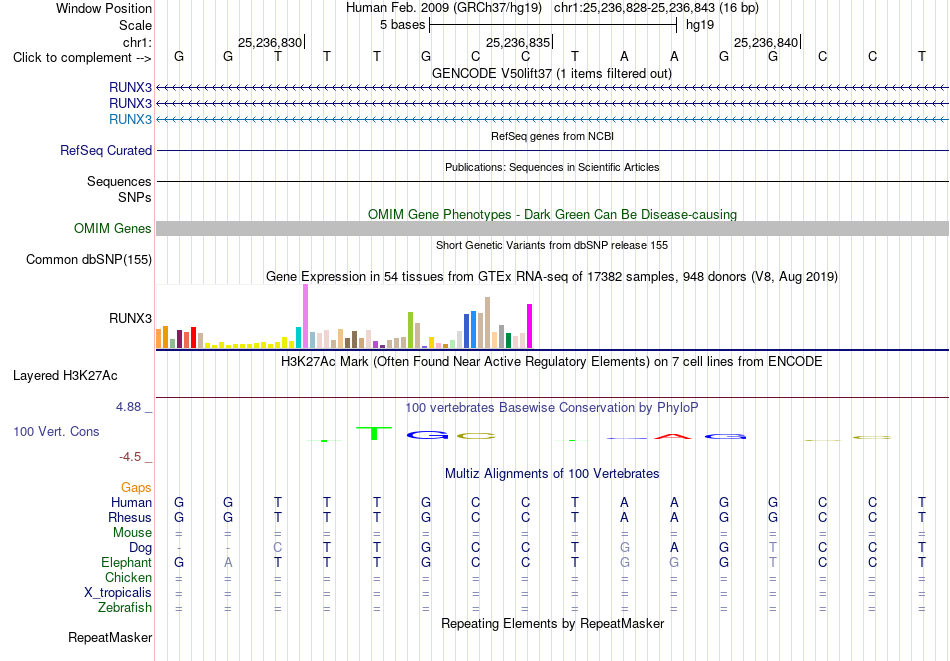Select the Human alignment row label
The image size is (950, 661).
click(x=131, y=502)
